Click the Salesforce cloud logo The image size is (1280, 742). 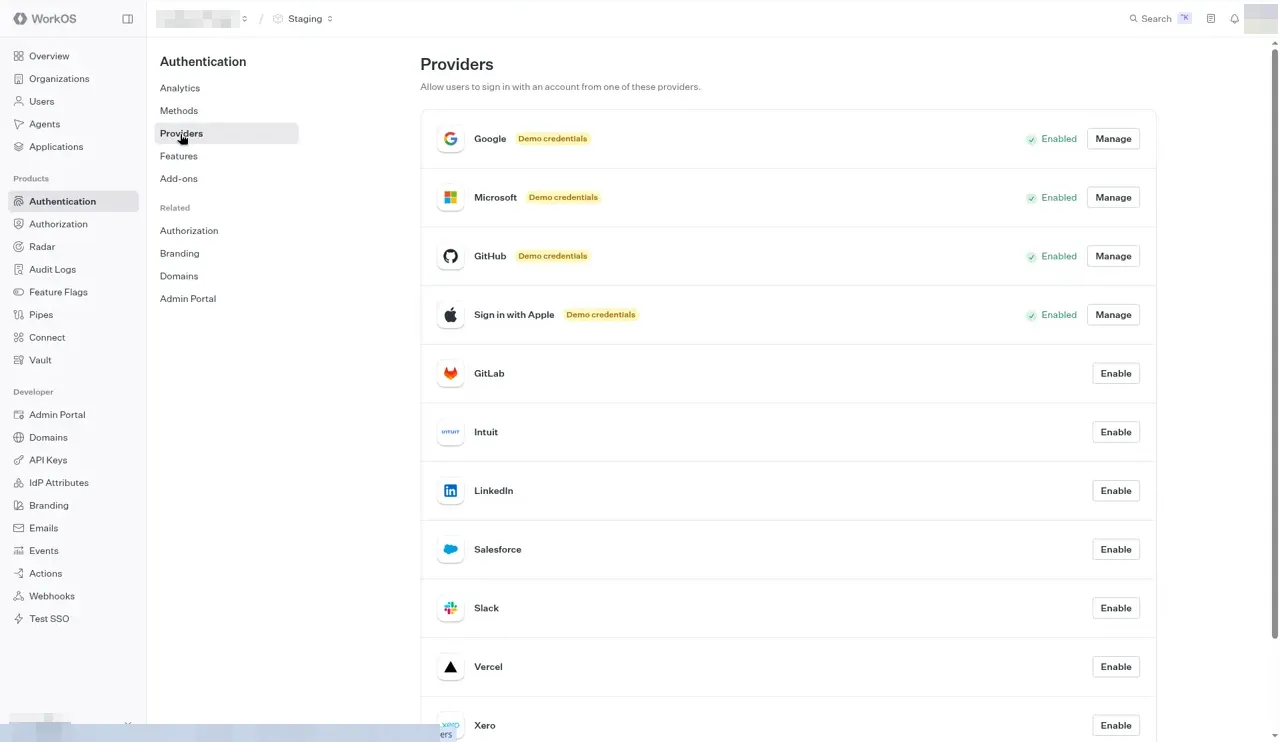pyautogui.click(x=451, y=550)
